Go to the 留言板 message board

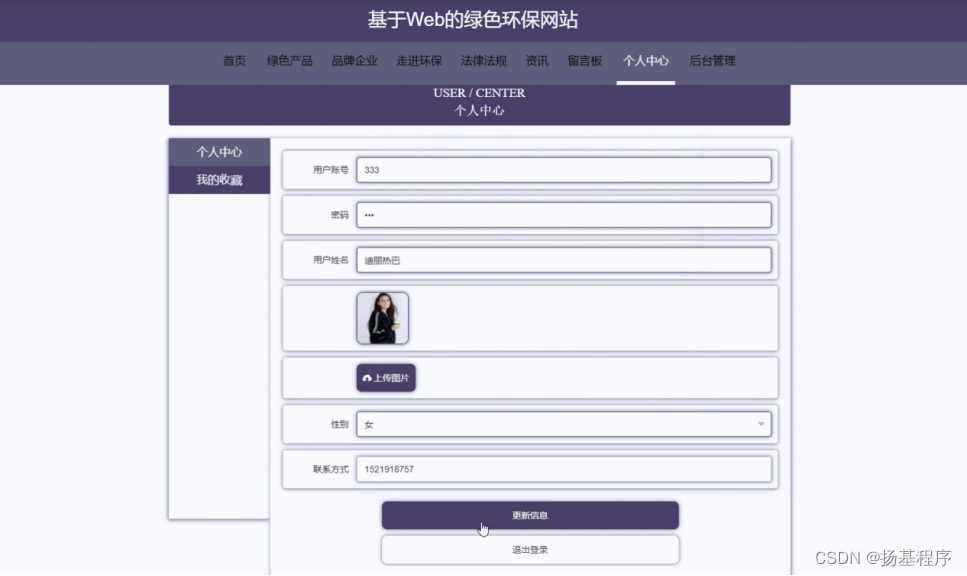(x=585, y=61)
